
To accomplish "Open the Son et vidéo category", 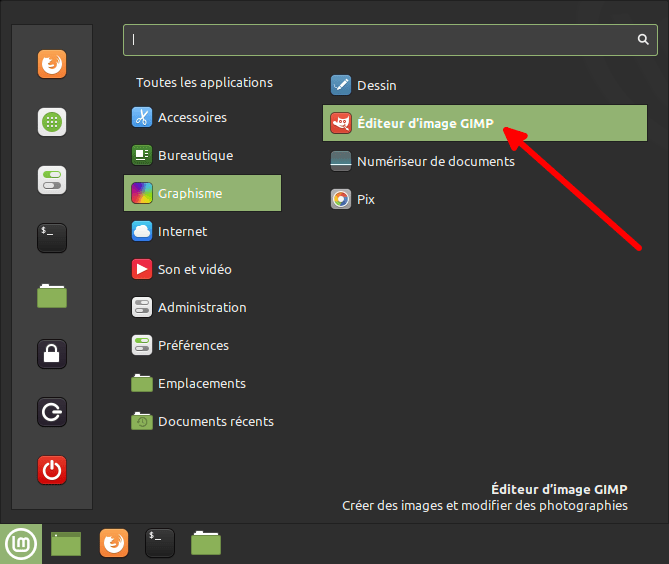I will click(x=202, y=269).
